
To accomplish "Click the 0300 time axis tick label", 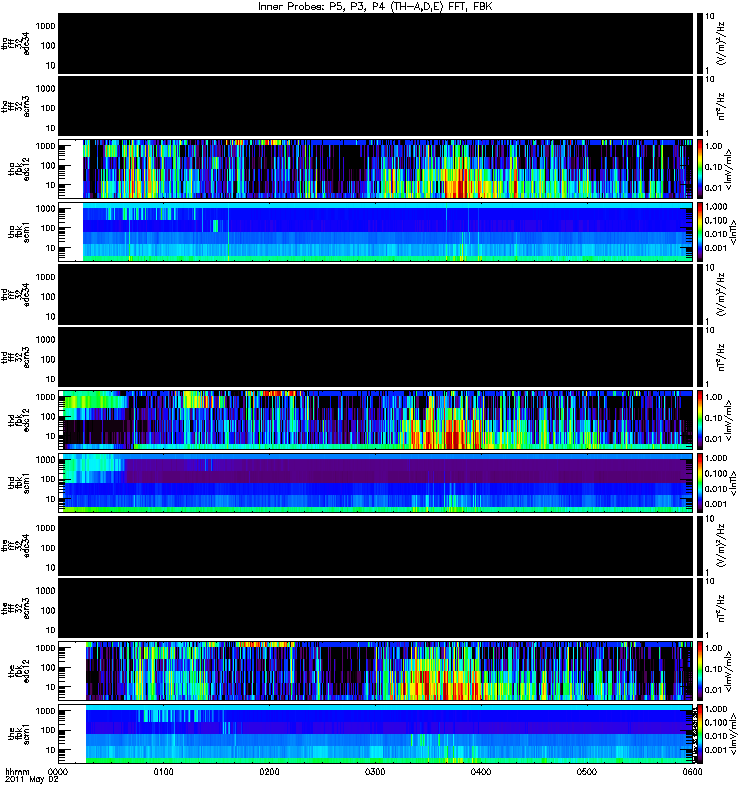I will coord(375,772).
